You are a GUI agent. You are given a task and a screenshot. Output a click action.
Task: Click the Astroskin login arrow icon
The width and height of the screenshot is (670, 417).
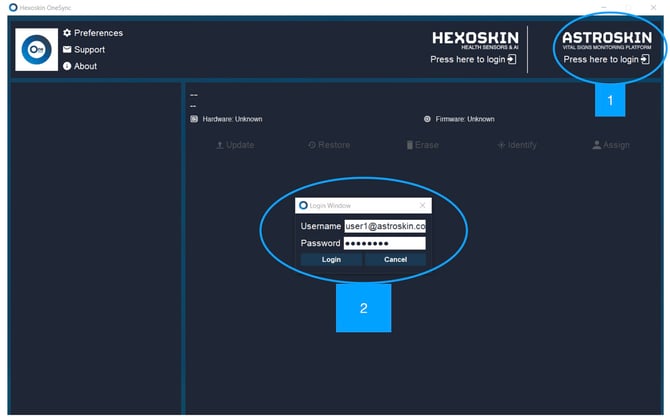[645, 60]
